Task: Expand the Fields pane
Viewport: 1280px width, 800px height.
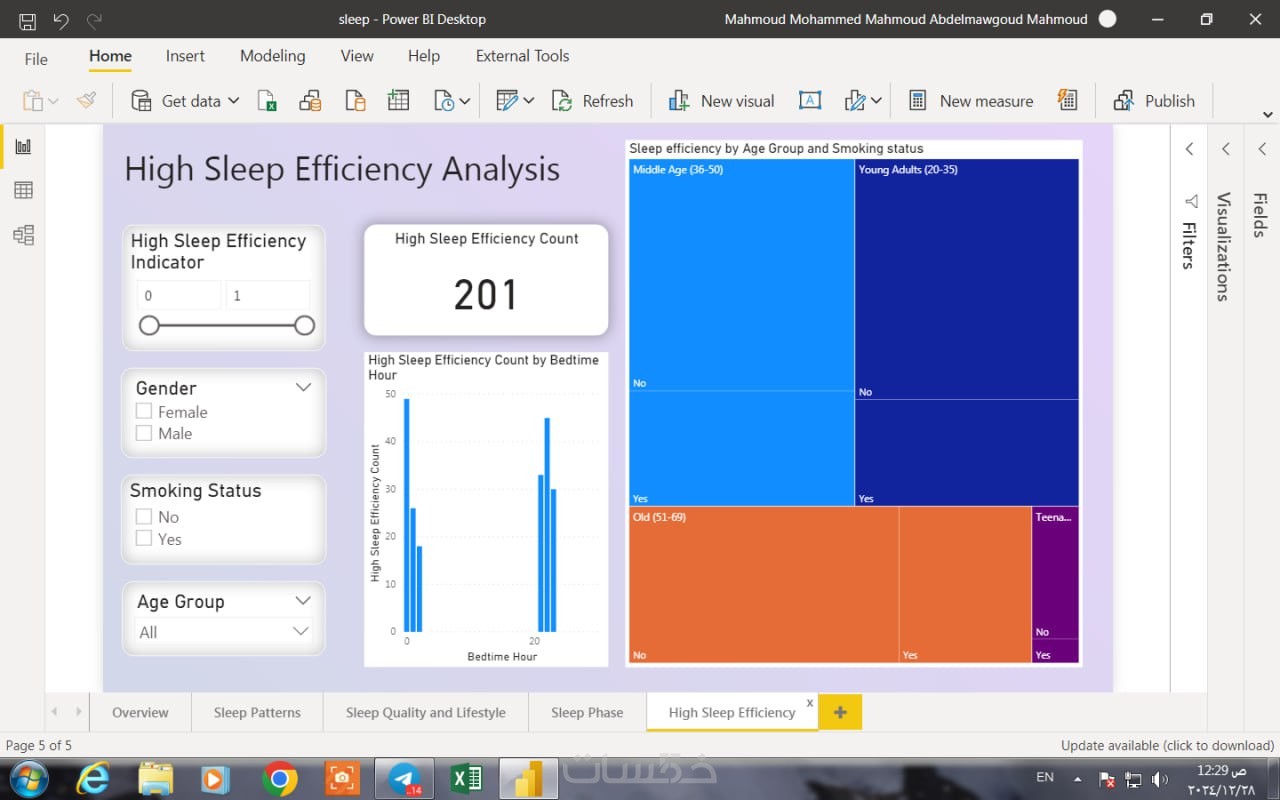Action: pyautogui.click(x=1261, y=149)
